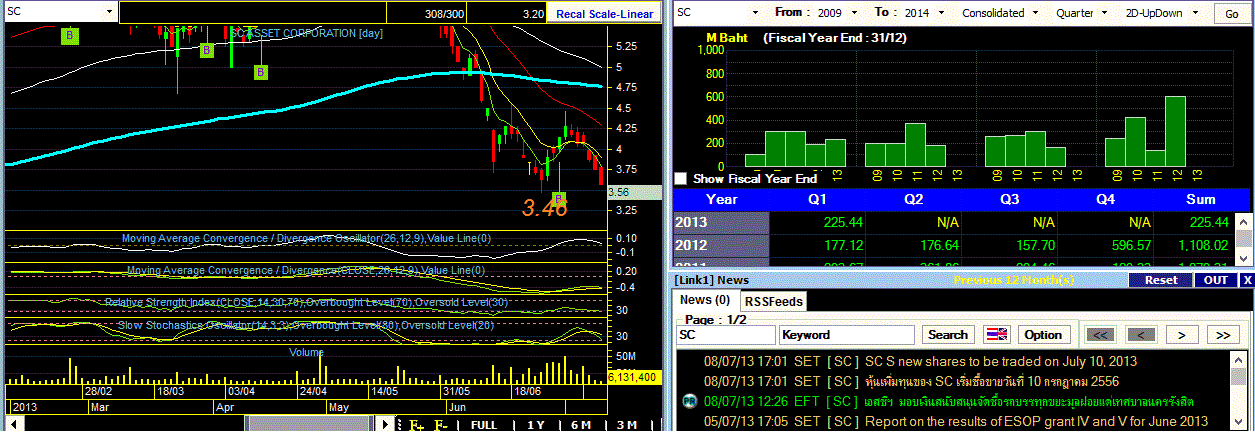Screen dimensions: 1255x434
Task: Click the OUT button in News panel
Action: point(1216,280)
